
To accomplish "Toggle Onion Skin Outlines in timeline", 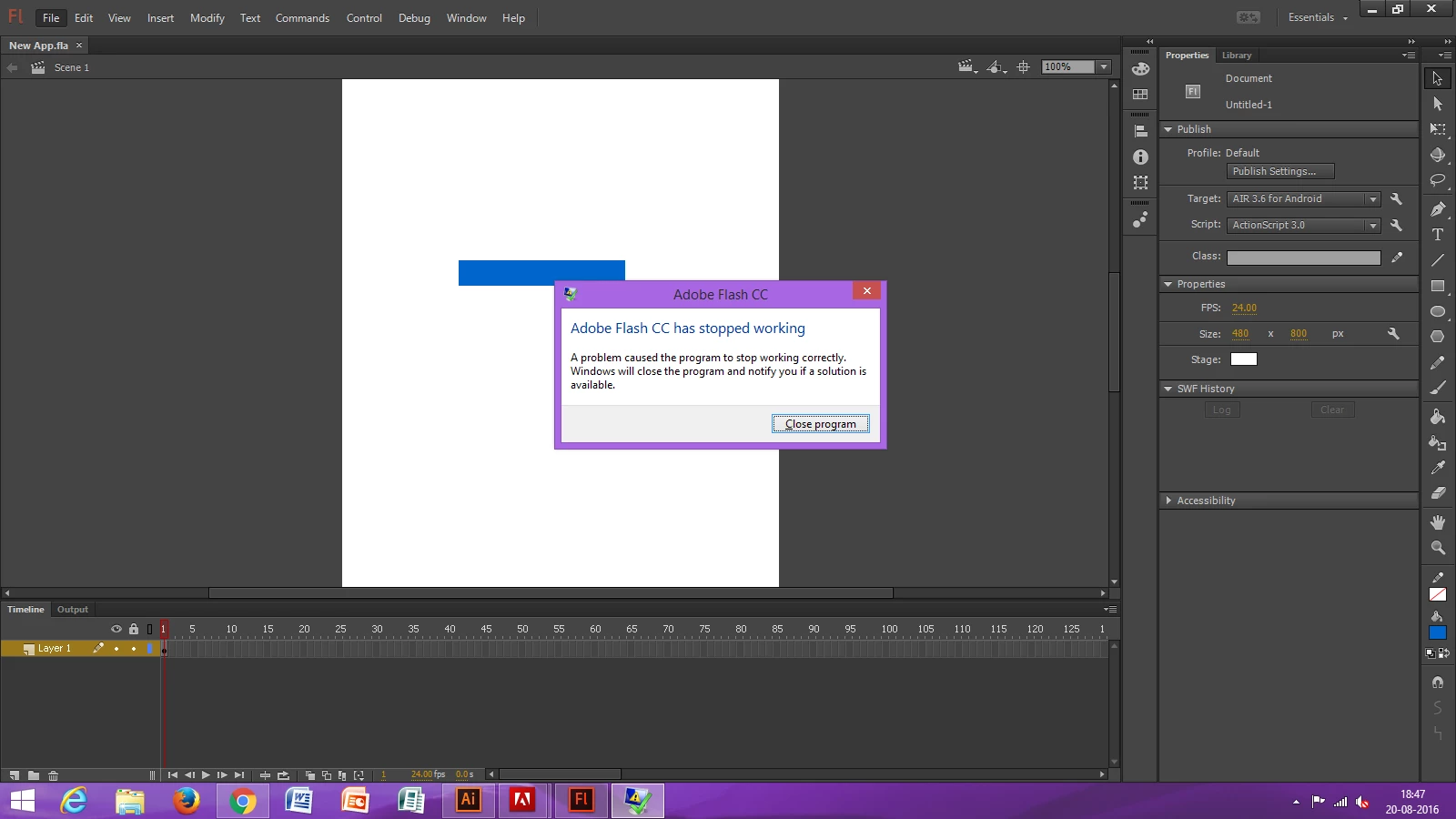I will [x=327, y=775].
